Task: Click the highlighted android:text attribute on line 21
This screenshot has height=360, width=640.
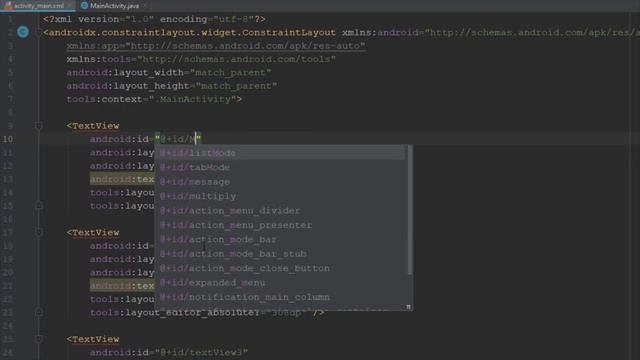Action: pyautogui.click(x=122, y=286)
